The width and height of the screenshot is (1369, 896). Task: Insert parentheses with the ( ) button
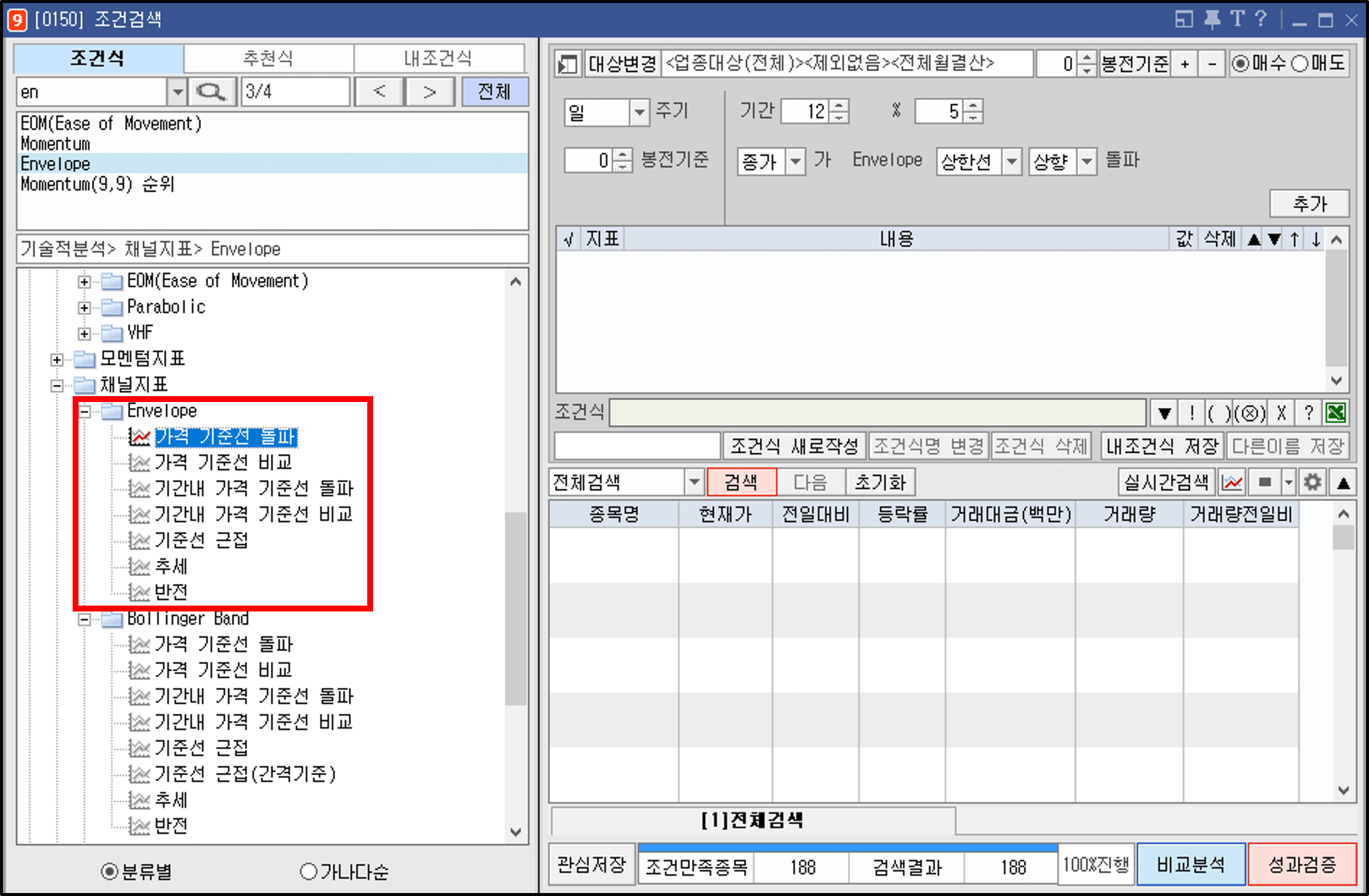coord(1219,413)
